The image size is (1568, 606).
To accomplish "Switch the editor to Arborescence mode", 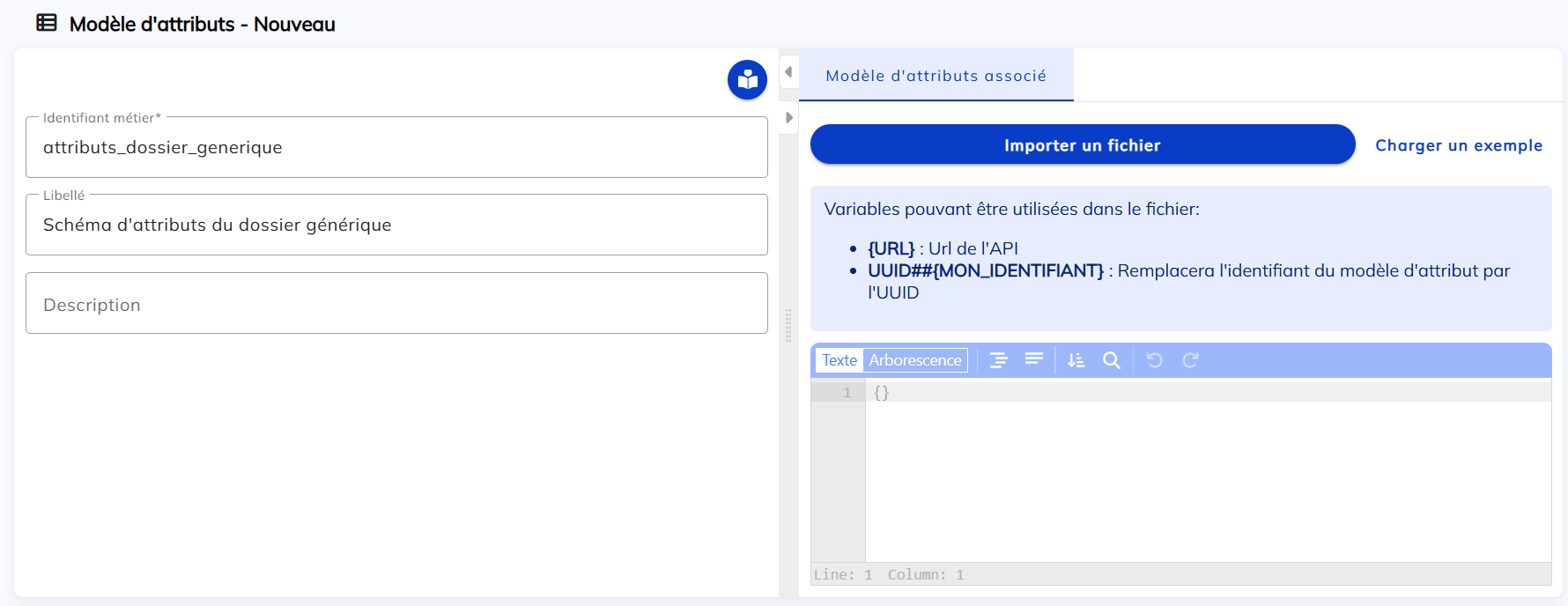I will pos(915,360).
